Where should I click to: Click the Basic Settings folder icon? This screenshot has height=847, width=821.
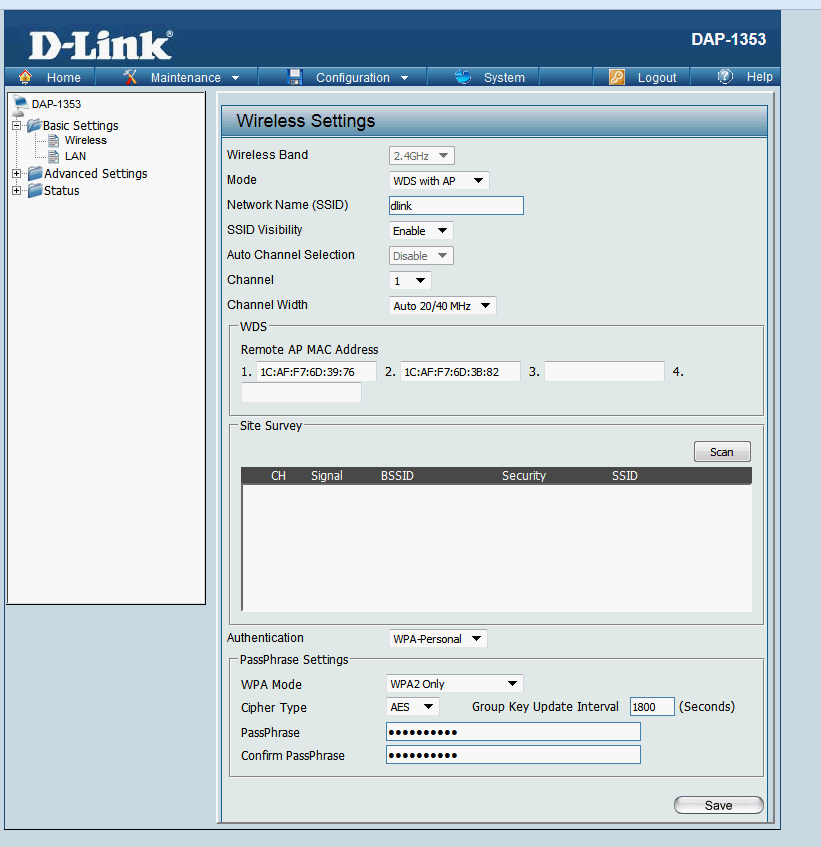[x=35, y=125]
